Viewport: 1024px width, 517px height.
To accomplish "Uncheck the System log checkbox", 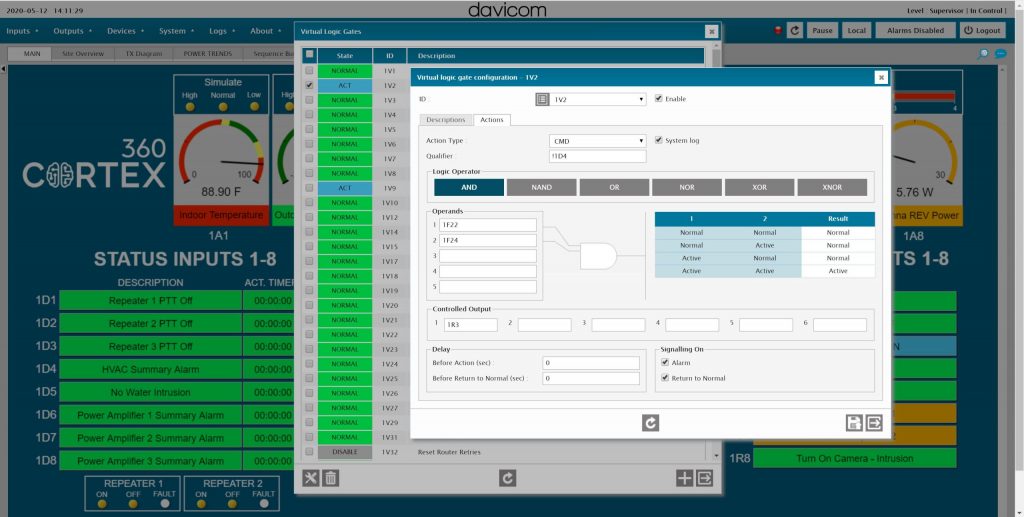I will point(657,141).
